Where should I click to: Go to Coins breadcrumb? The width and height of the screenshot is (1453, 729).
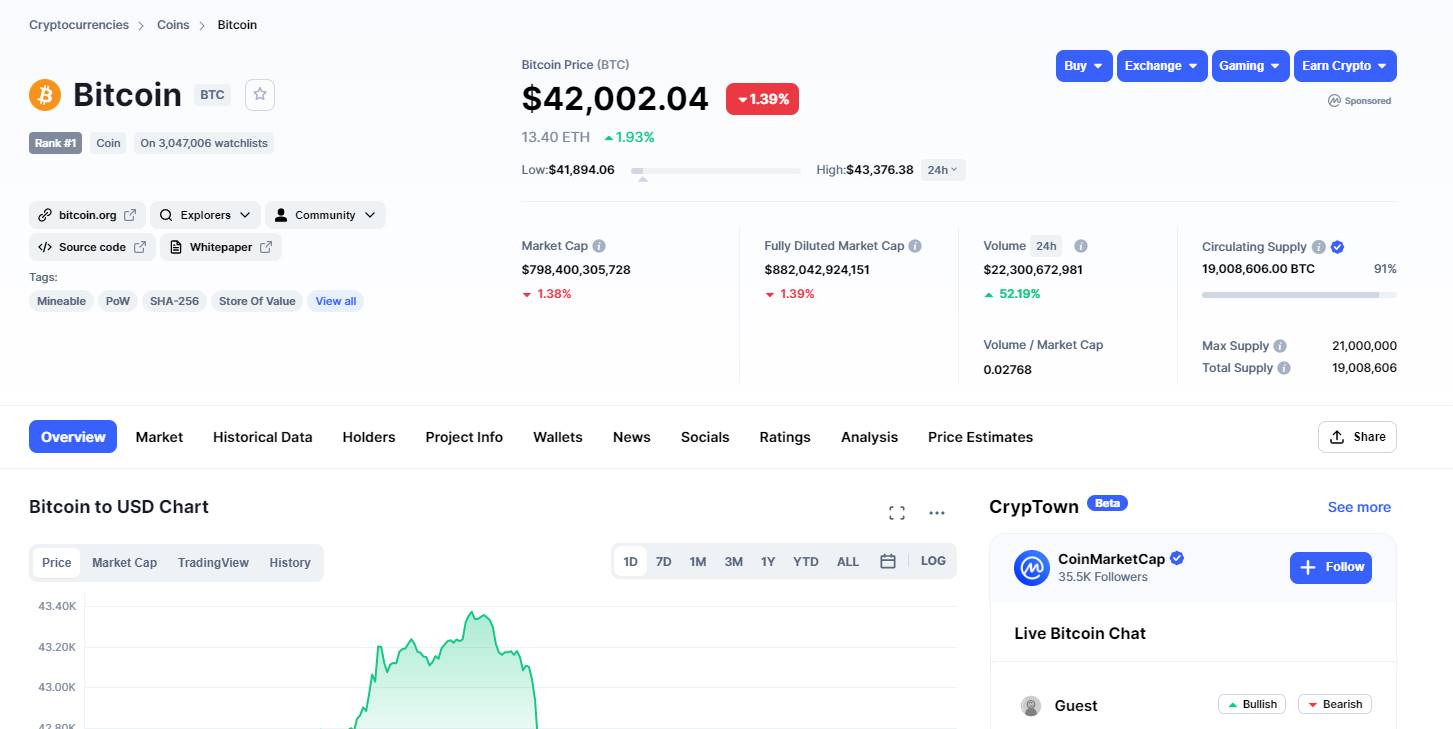coord(173,25)
